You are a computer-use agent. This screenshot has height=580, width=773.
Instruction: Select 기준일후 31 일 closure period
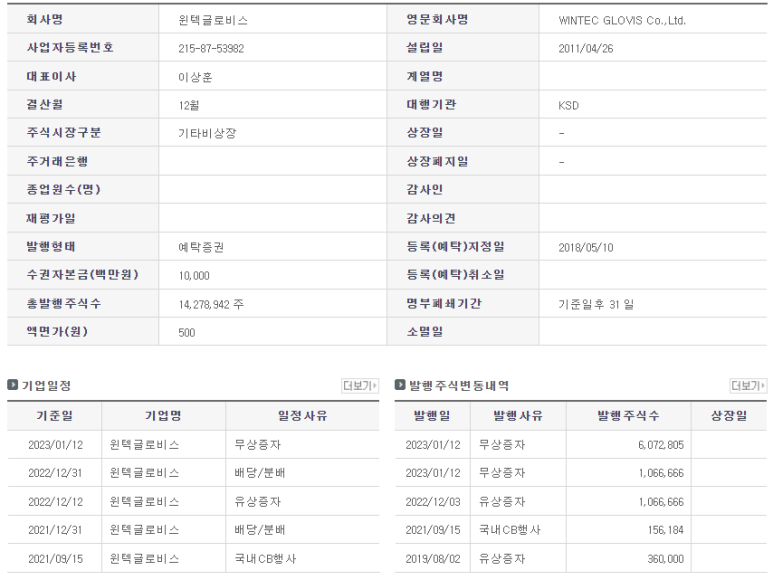(596, 304)
